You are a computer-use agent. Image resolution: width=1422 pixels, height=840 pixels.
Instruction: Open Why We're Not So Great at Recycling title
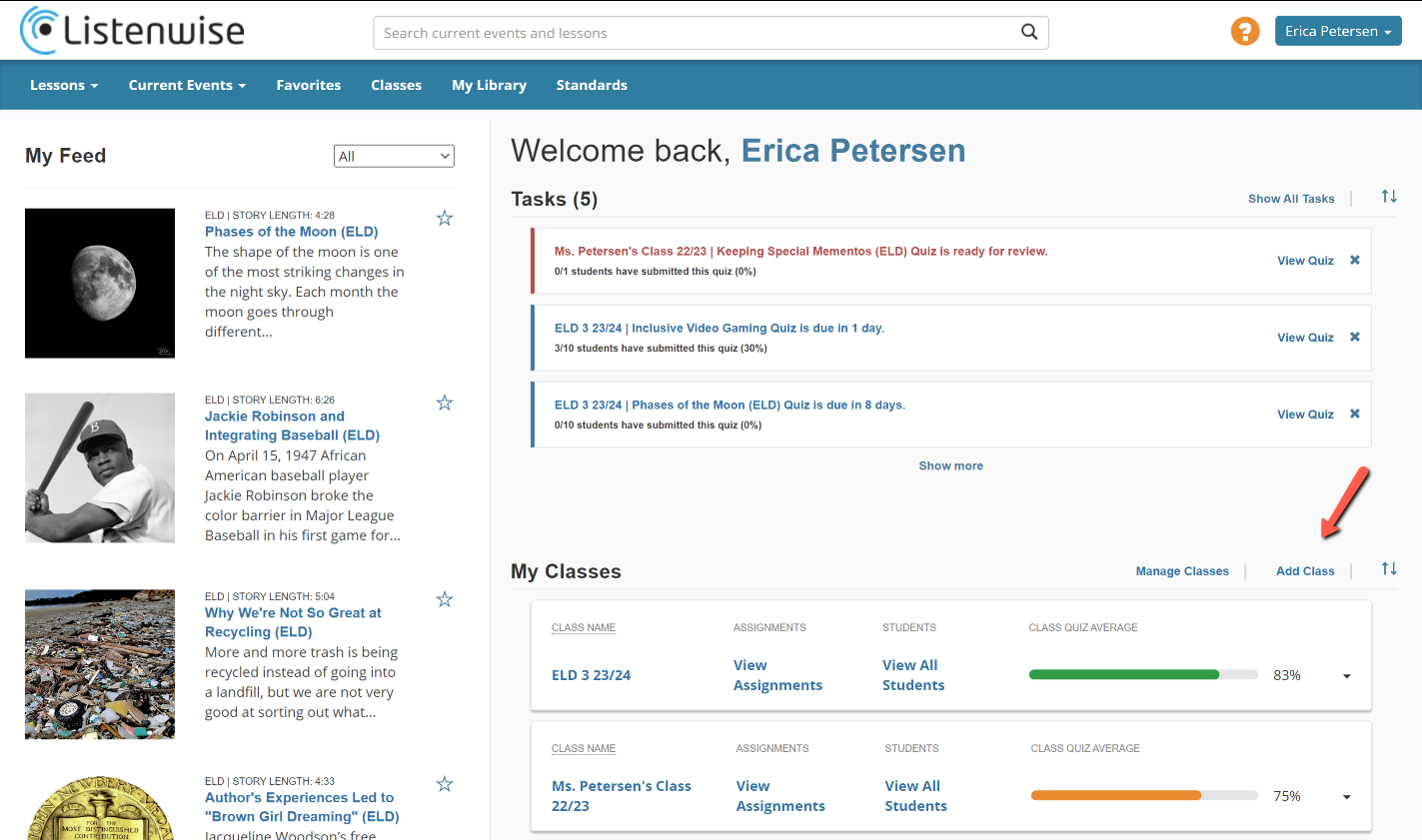point(293,622)
